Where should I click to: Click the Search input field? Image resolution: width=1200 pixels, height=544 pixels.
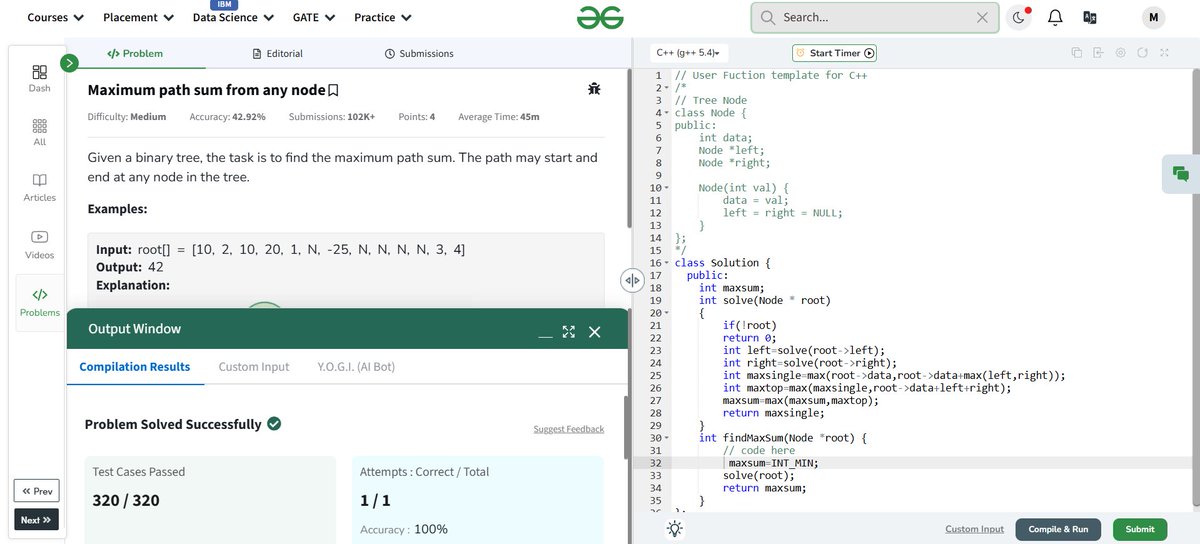[x=876, y=17]
